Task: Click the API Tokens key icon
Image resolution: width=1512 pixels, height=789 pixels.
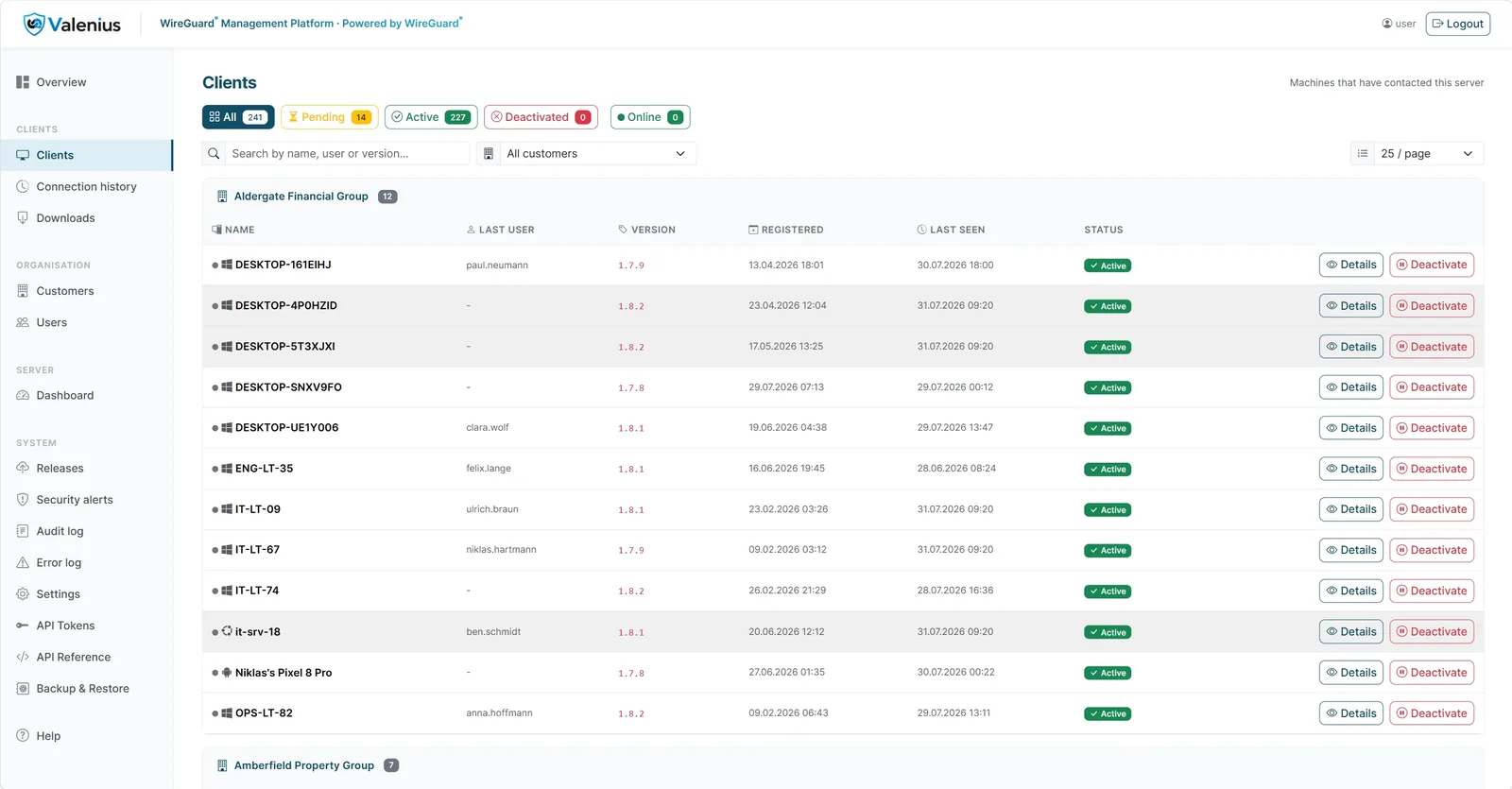Action: pyautogui.click(x=23, y=626)
